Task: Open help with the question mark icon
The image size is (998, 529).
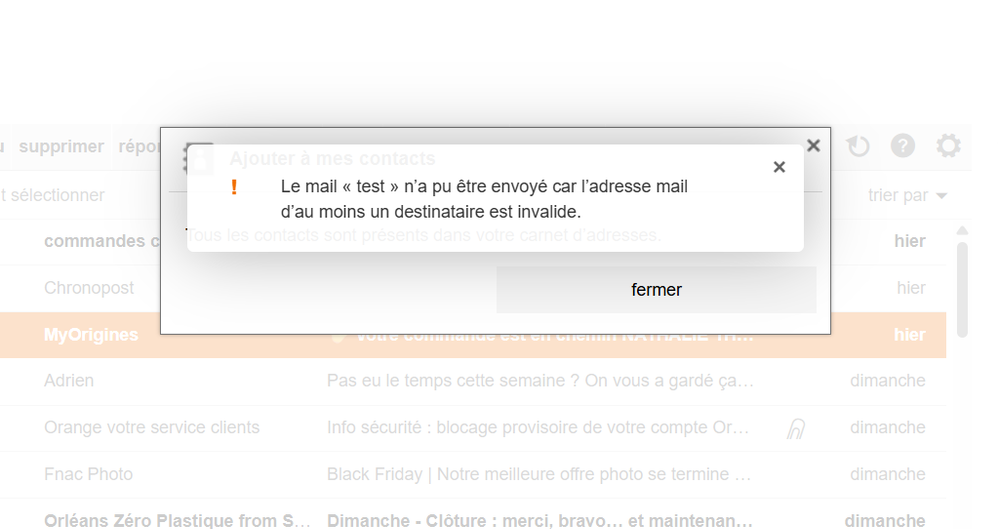Action: click(x=903, y=146)
